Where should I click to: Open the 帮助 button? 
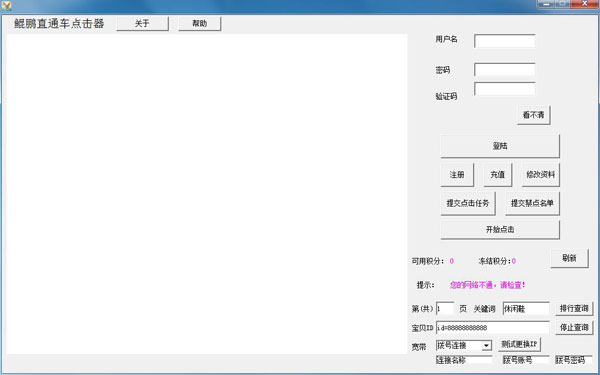[x=200, y=23]
